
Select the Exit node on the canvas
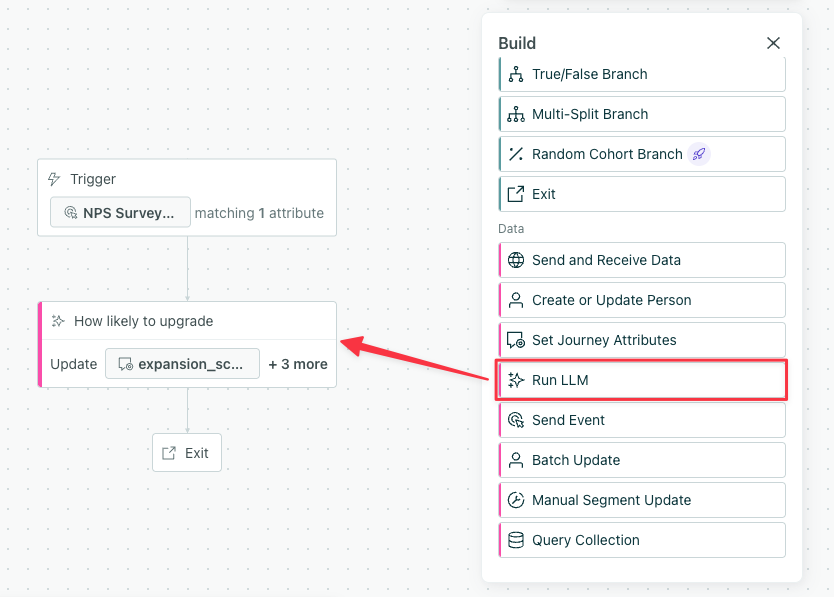186,452
